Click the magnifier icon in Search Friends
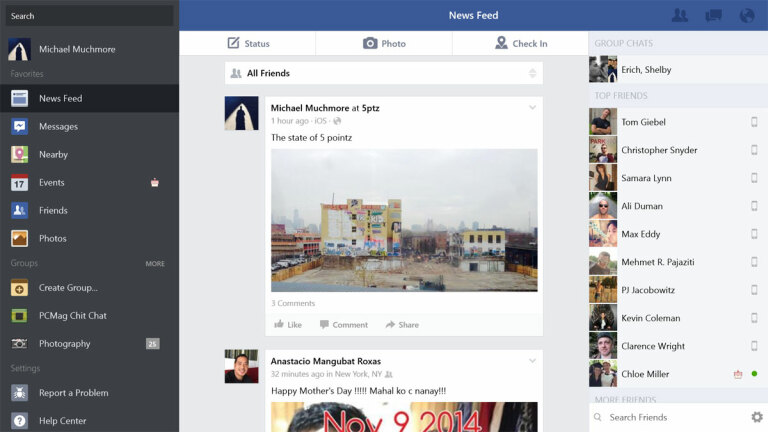 coord(598,417)
